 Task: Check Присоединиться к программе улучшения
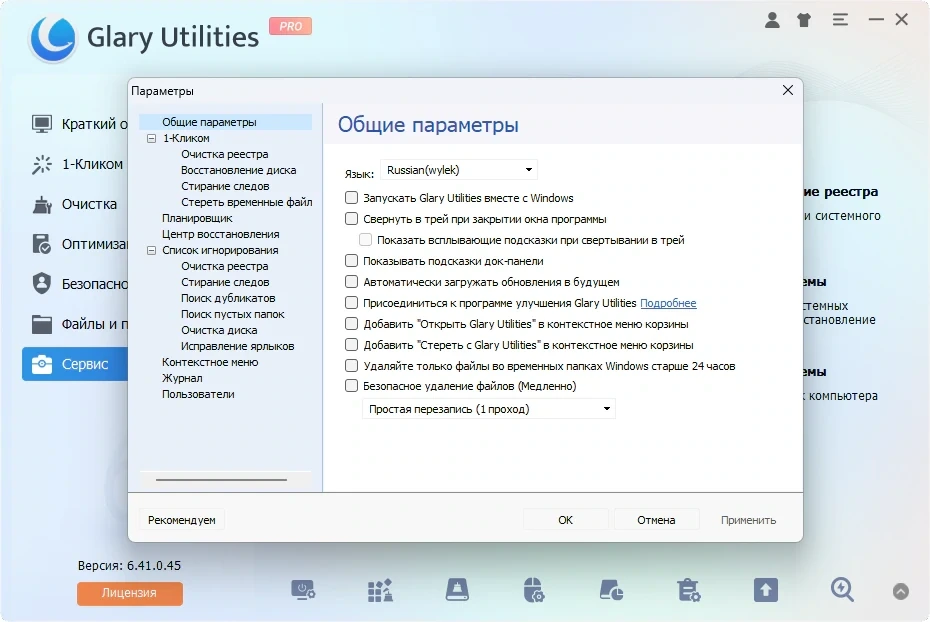point(351,303)
